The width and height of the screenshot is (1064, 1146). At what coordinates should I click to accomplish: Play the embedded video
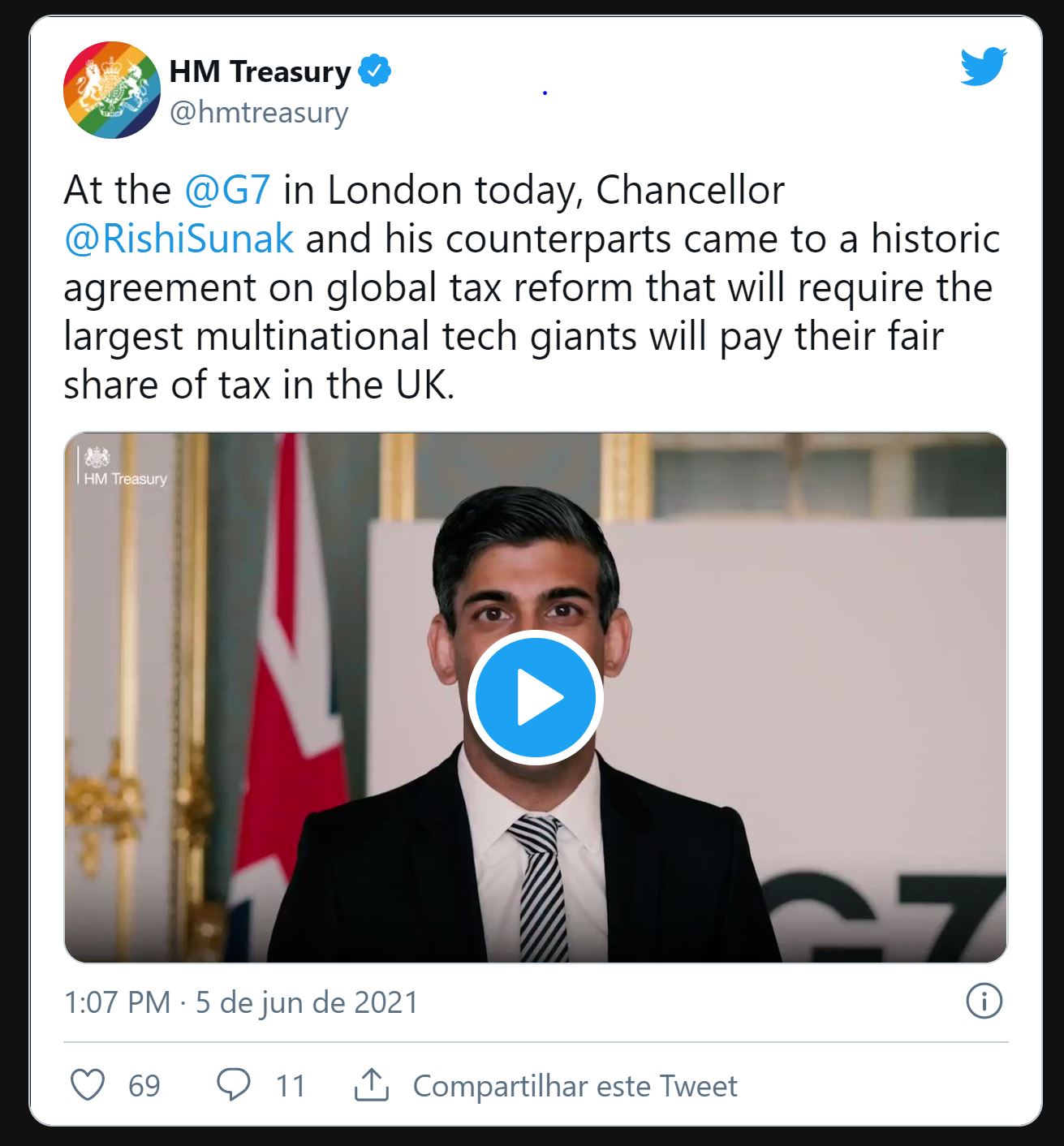(535, 697)
